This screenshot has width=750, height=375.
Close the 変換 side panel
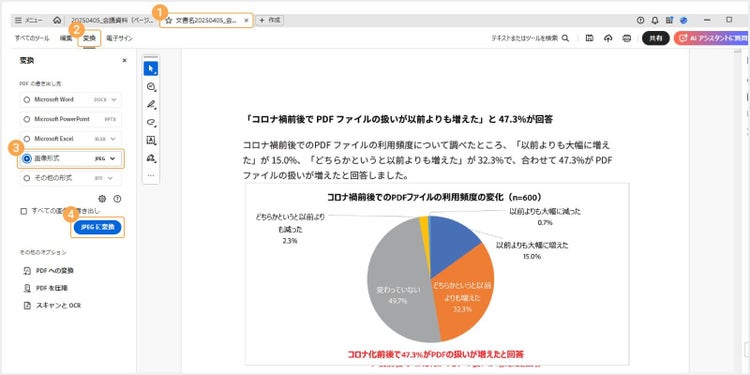(124, 61)
